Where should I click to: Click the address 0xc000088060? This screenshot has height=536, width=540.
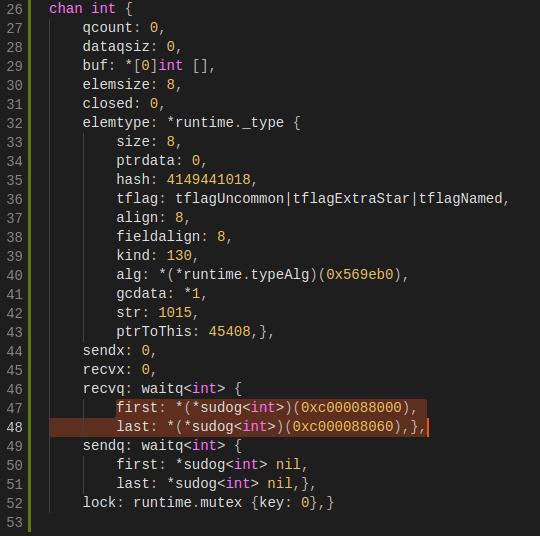click(343, 427)
